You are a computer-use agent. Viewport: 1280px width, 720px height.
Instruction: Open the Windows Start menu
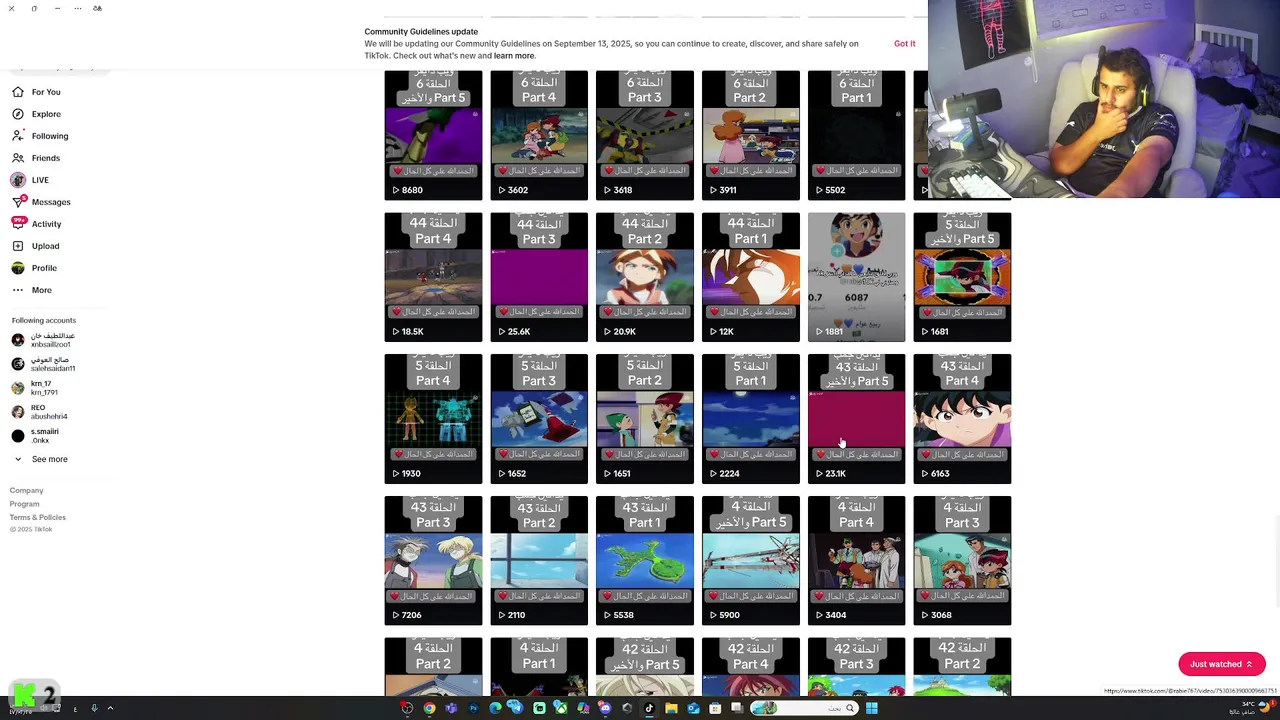click(872, 708)
